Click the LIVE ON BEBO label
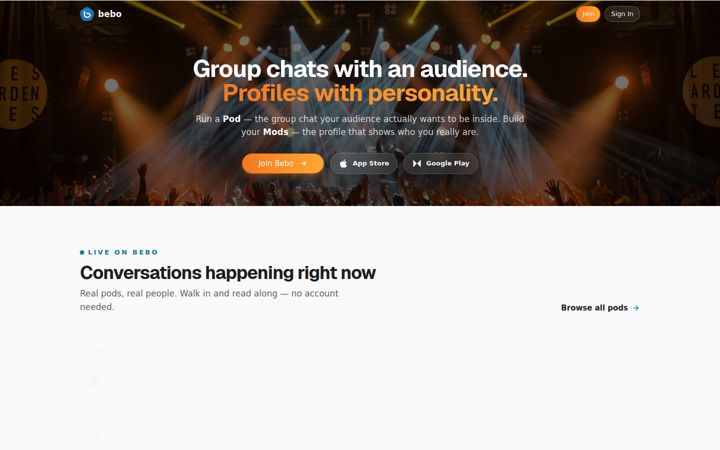The height and width of the screenshot is (450, 720). pyautogui.click(x=123, y=252)
